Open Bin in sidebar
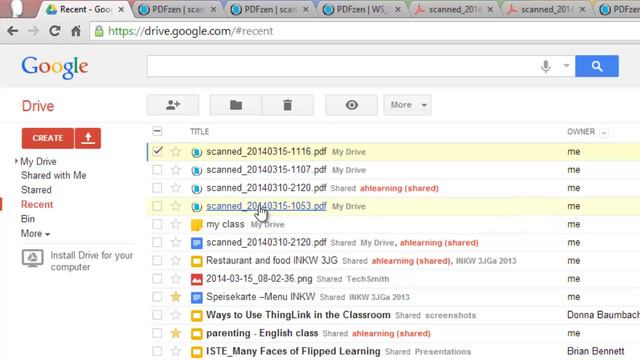The image size is (640, 360). [x=28, y=219]
